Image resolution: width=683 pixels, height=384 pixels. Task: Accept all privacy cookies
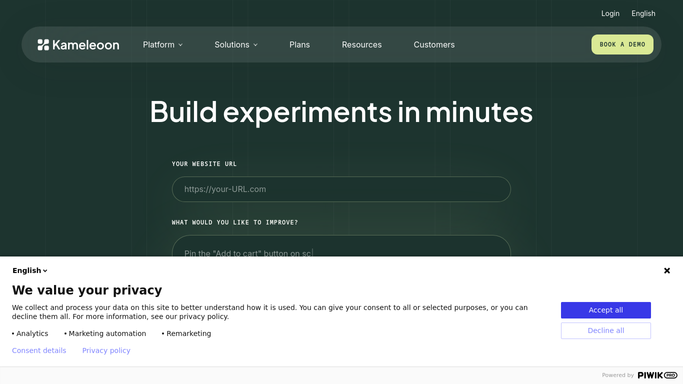click(605, 310)
